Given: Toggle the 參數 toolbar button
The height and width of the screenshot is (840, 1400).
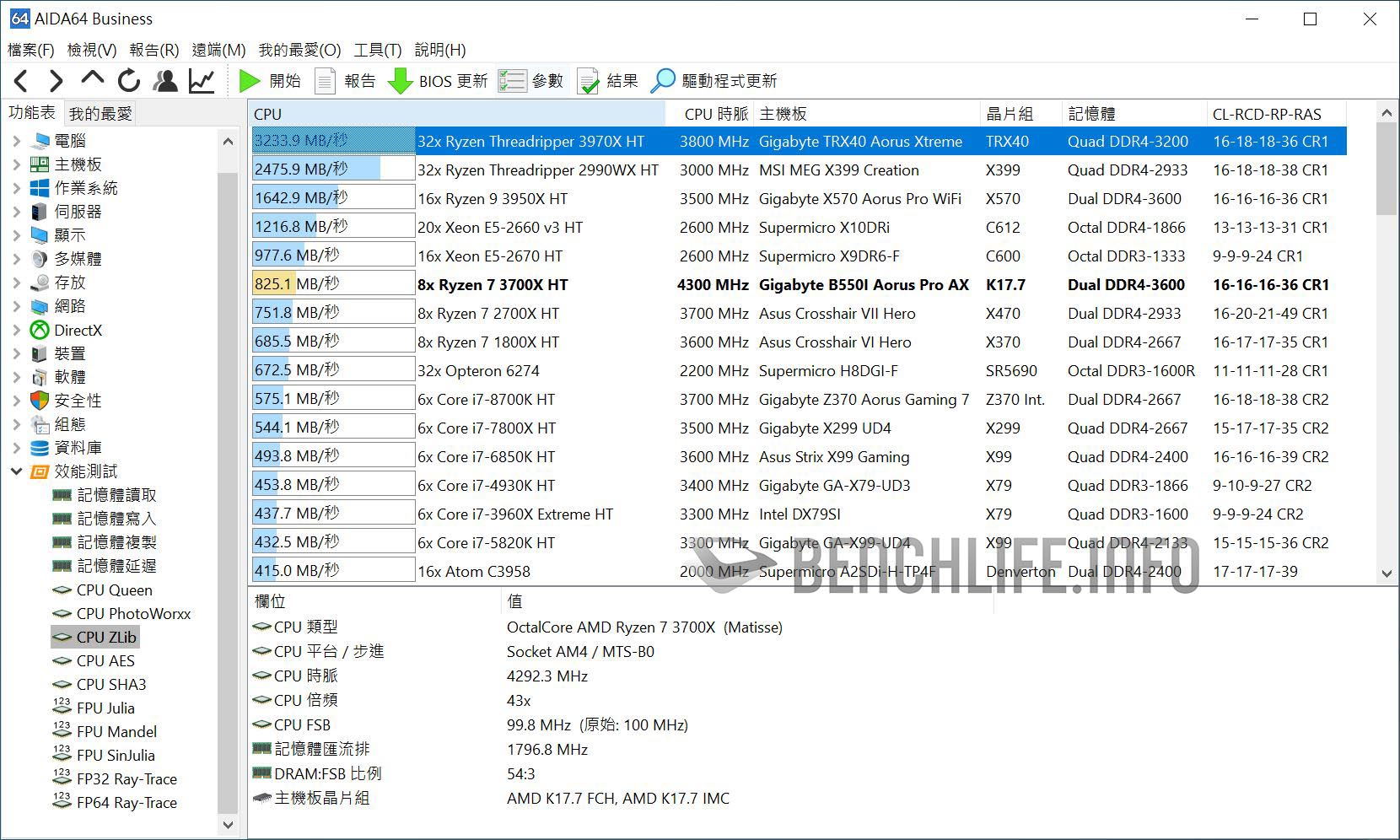Looking at the screenshot, I should pyautogui.click(x=531, y=81).
